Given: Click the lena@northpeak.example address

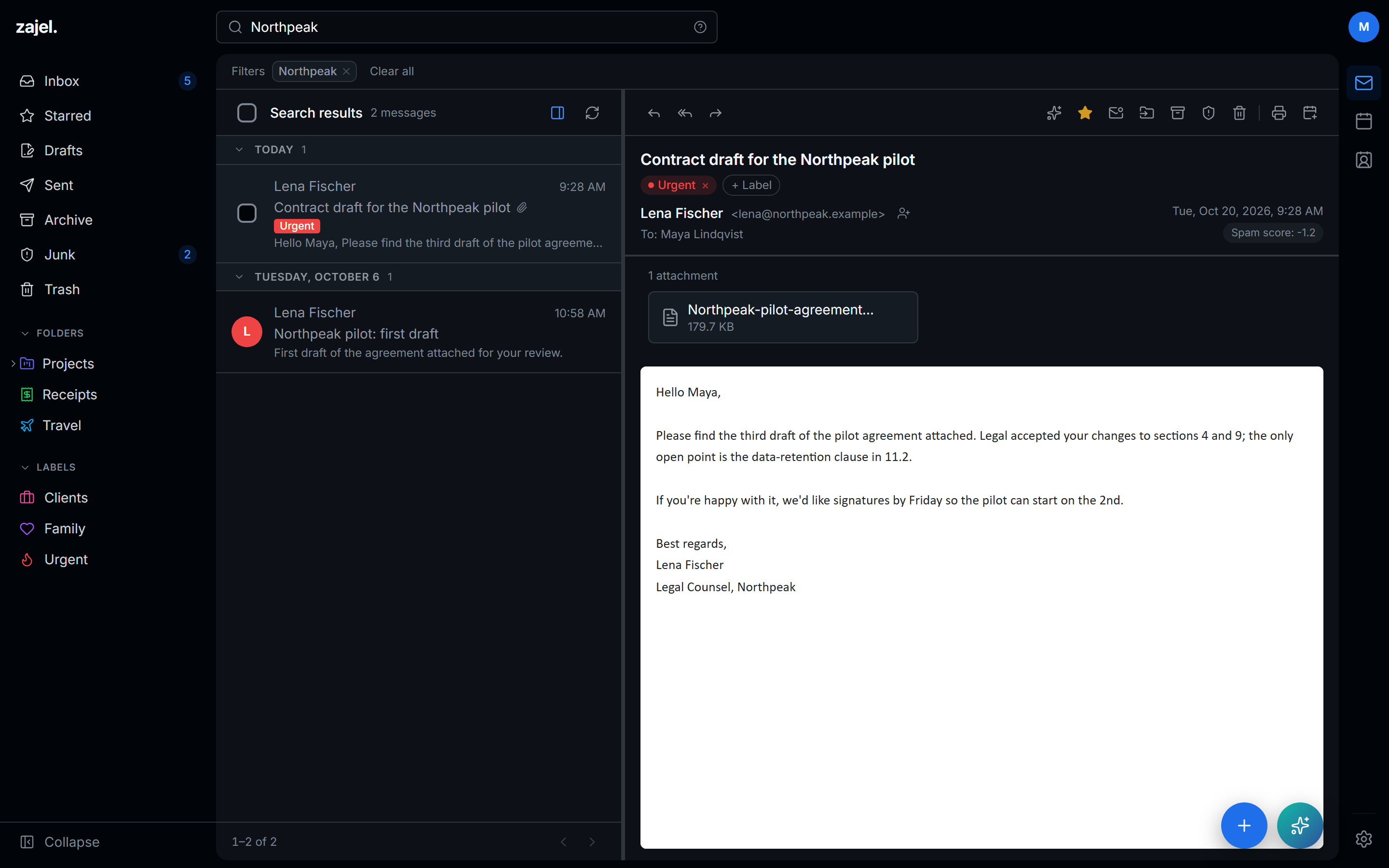Looking at the screenshot, I should click(807, 214).
